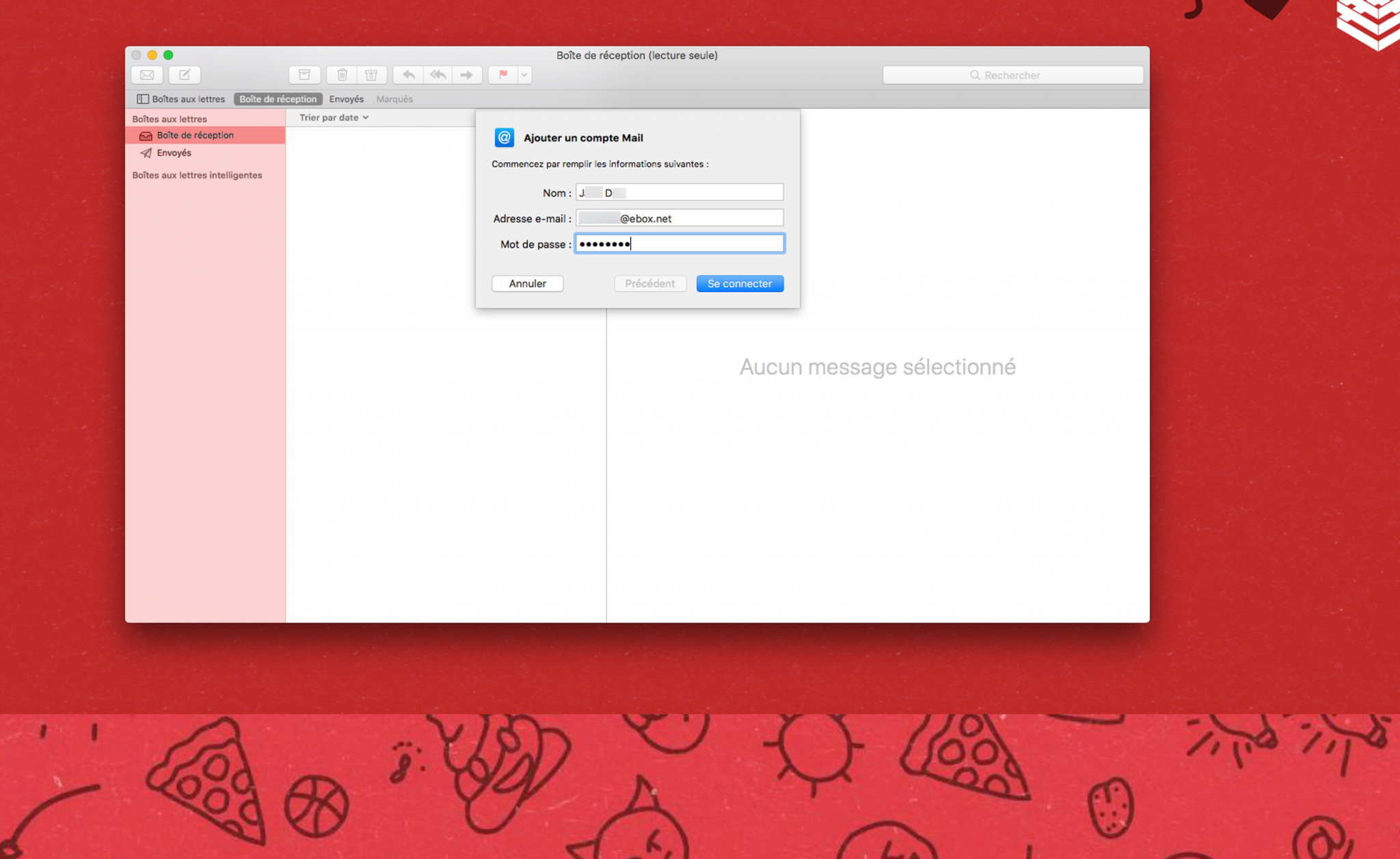Forward the message

tap(467, 75)
